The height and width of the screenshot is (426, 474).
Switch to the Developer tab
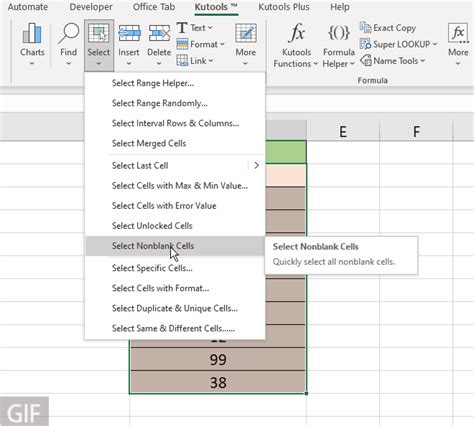click(x=91, y=7)
